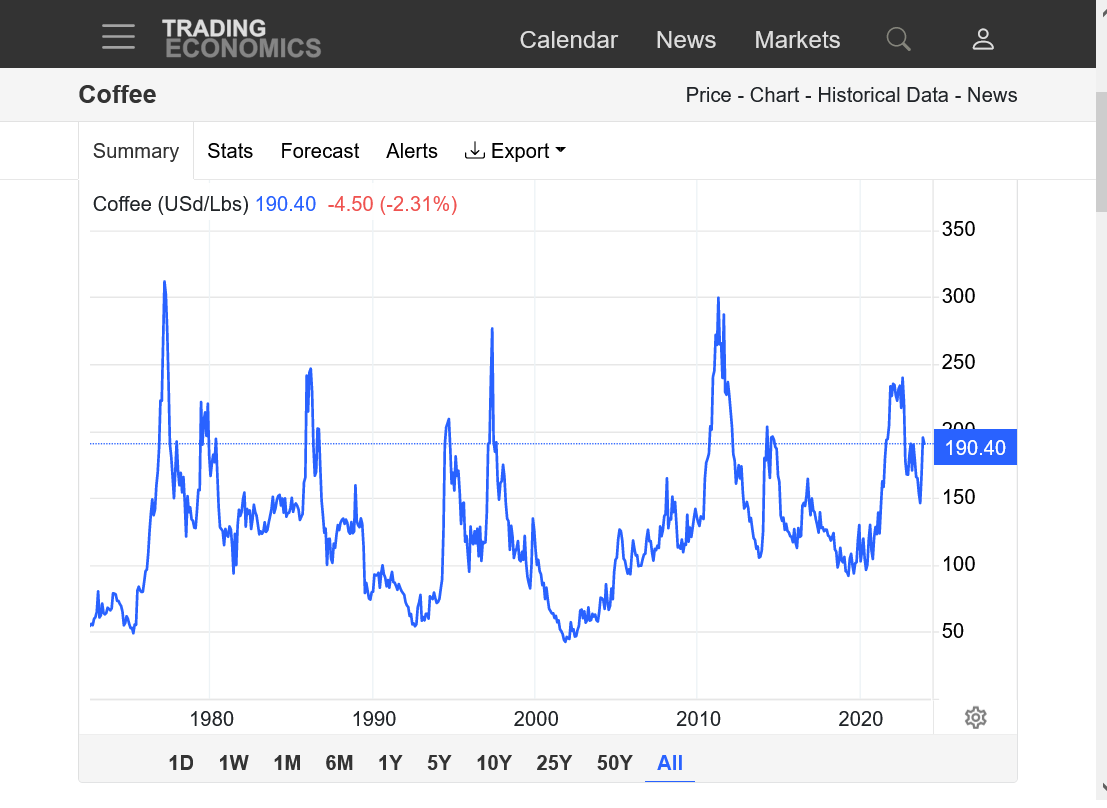Viewport: 1107px width, 808px height.
Task: Select the 5Y time range
Action: pyautogui.click(x=439, y=763)
